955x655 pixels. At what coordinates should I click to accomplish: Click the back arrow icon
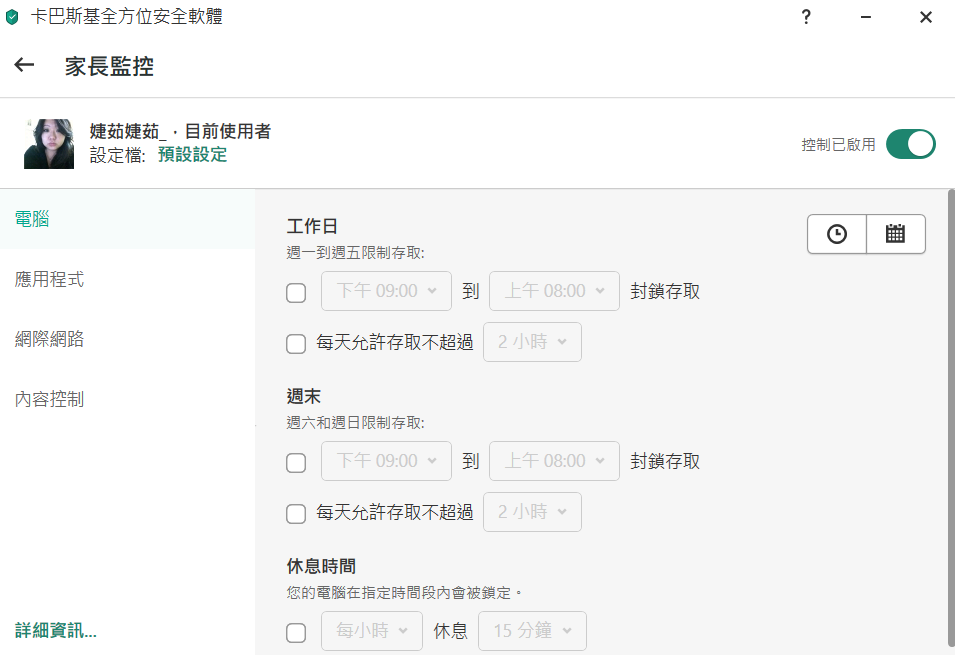pos(24,66)
